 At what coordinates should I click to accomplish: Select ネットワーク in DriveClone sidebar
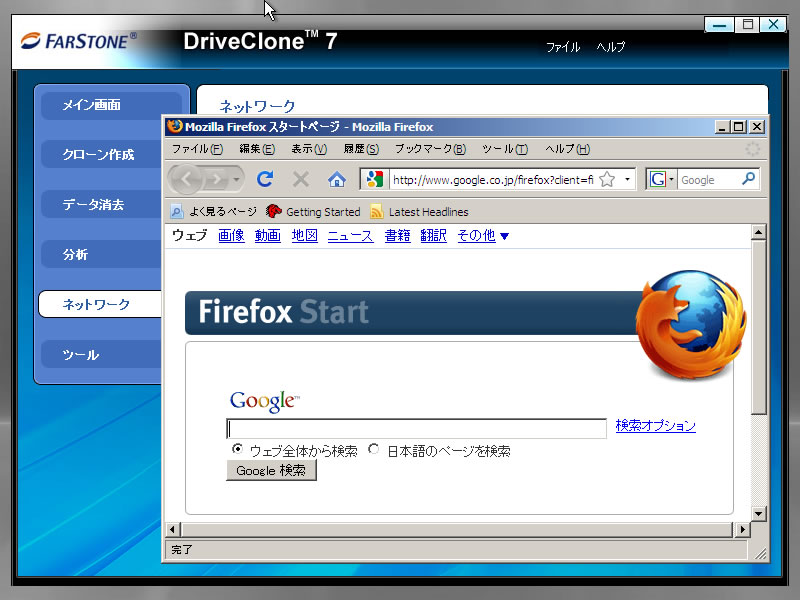point(101,304)
